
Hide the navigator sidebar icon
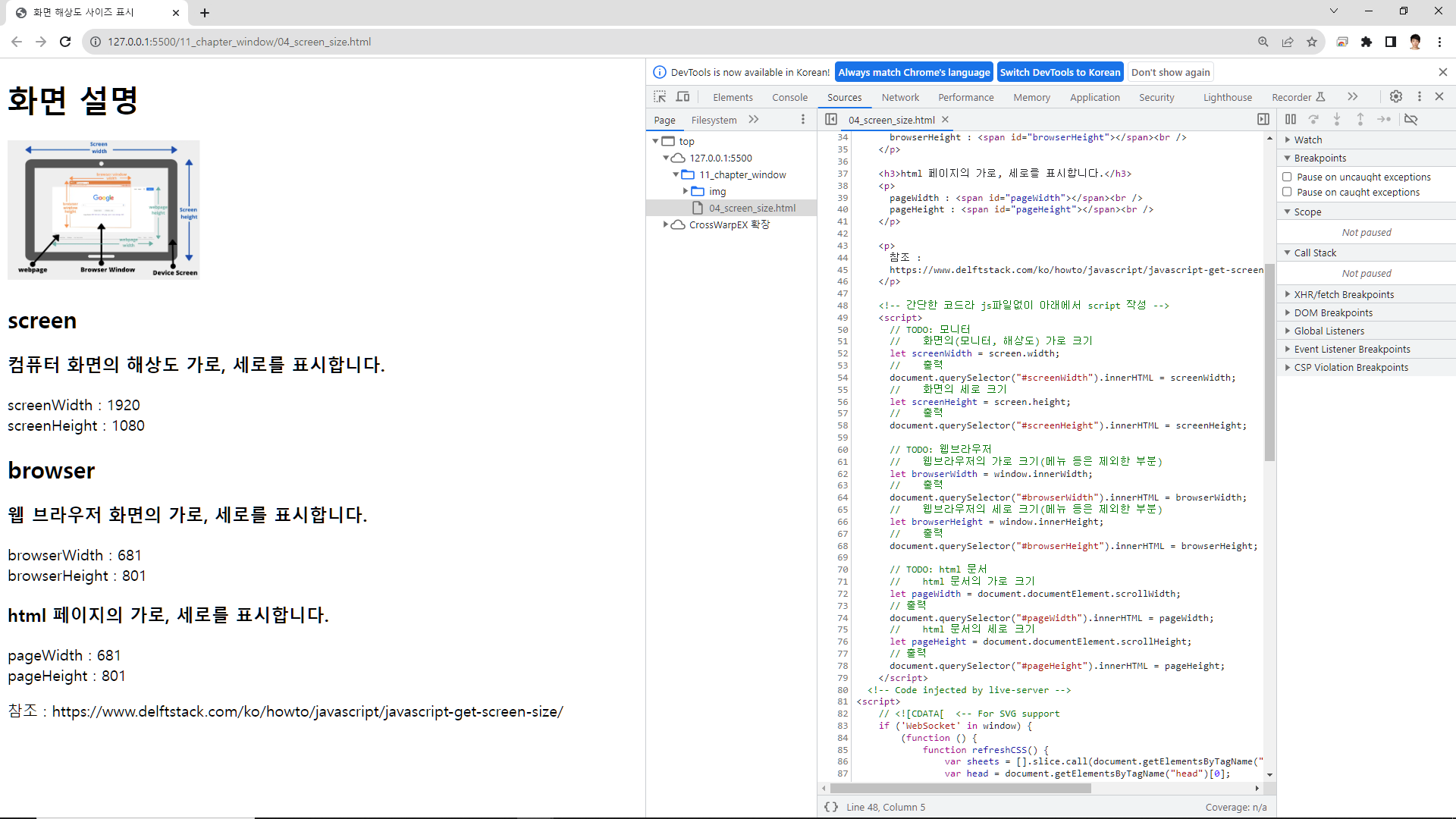831,119
